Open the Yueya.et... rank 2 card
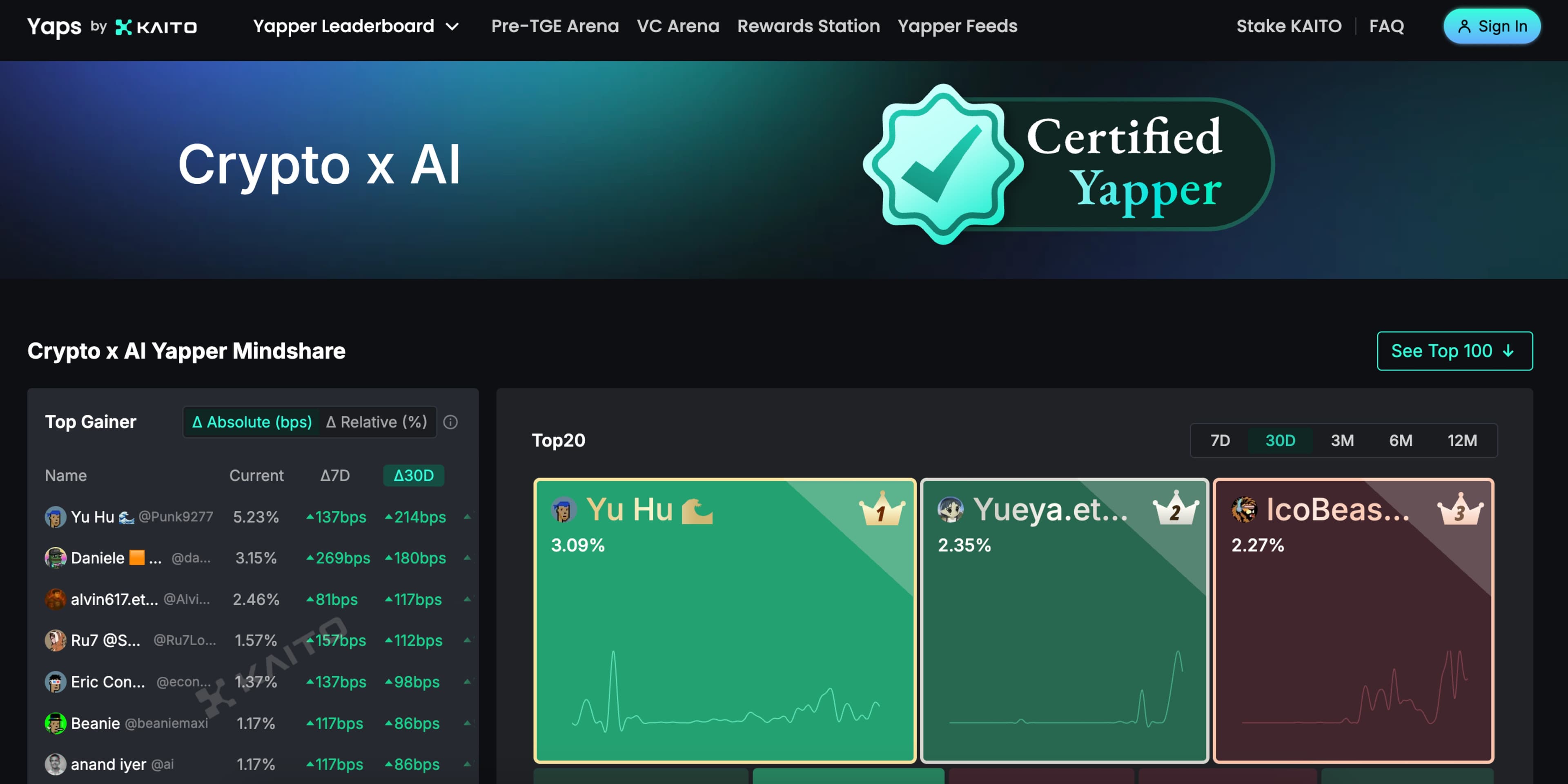This screenshot has width=1568, height=784. (x=1064, y=620)
